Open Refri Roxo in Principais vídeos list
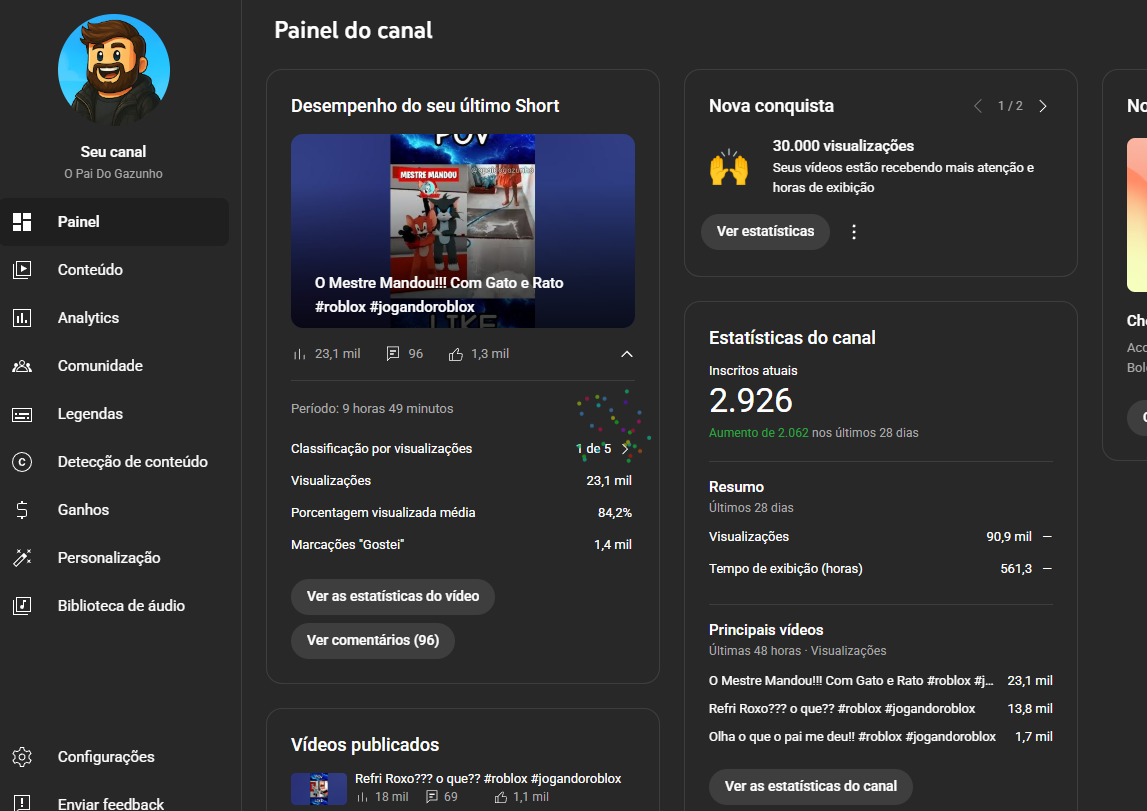The image size is (1147, 811). click(x=842, y=709)
